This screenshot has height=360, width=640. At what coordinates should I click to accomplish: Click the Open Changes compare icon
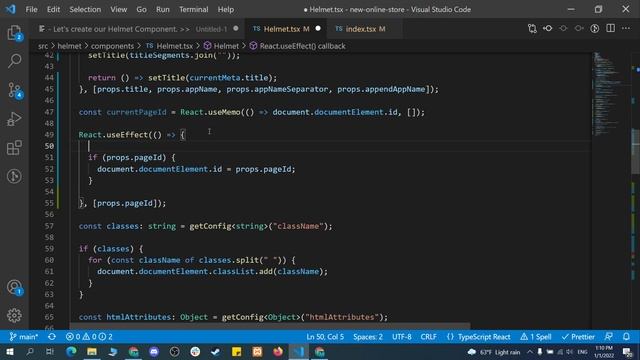(x=532, y=29)
